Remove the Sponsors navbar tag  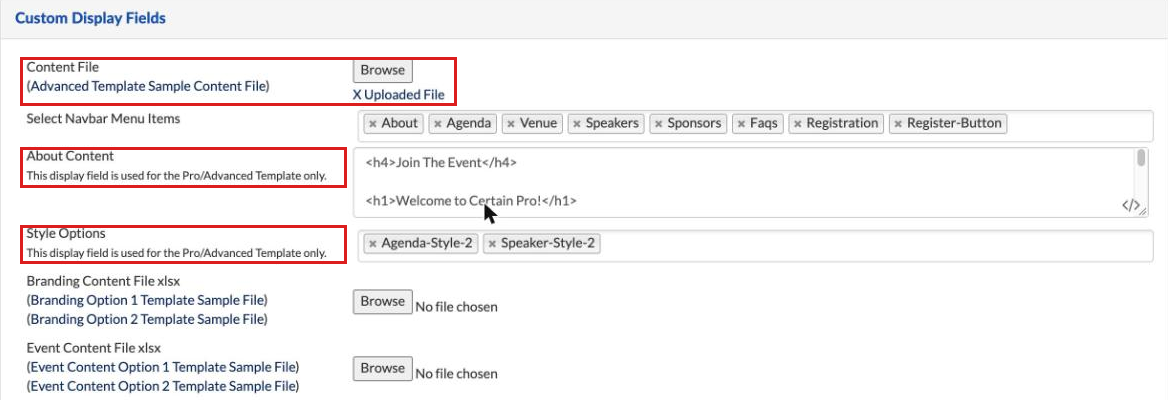pyautogui.click(x=658, y=124)
